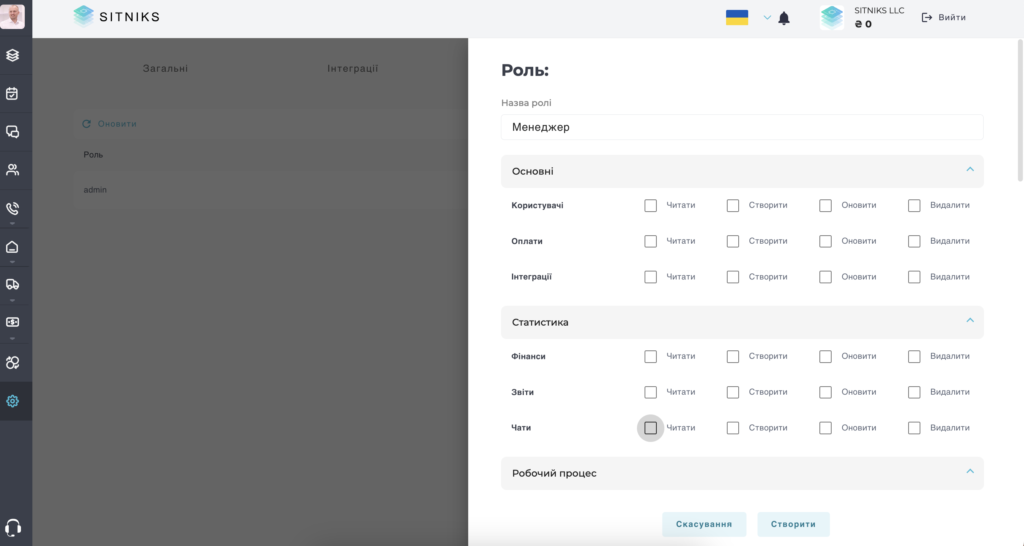
Task: Click the SITNIKS LLC company logo
Action: tap(832, 18)
